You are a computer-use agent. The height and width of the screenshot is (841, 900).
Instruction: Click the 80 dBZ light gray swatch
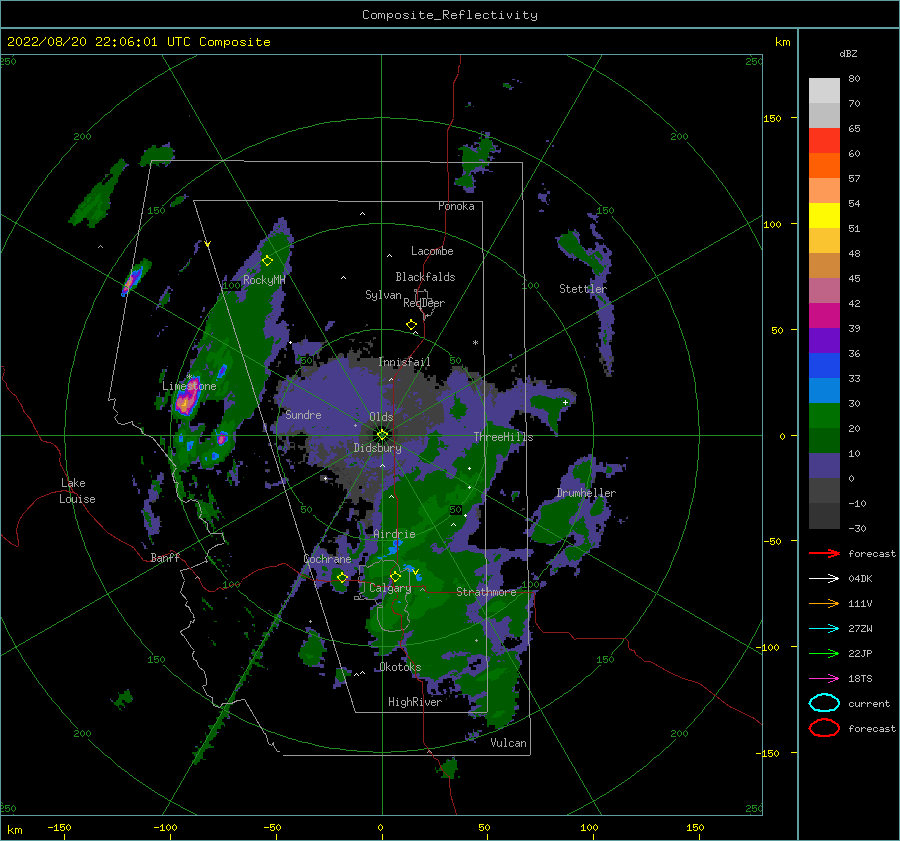tap(824, 91)
